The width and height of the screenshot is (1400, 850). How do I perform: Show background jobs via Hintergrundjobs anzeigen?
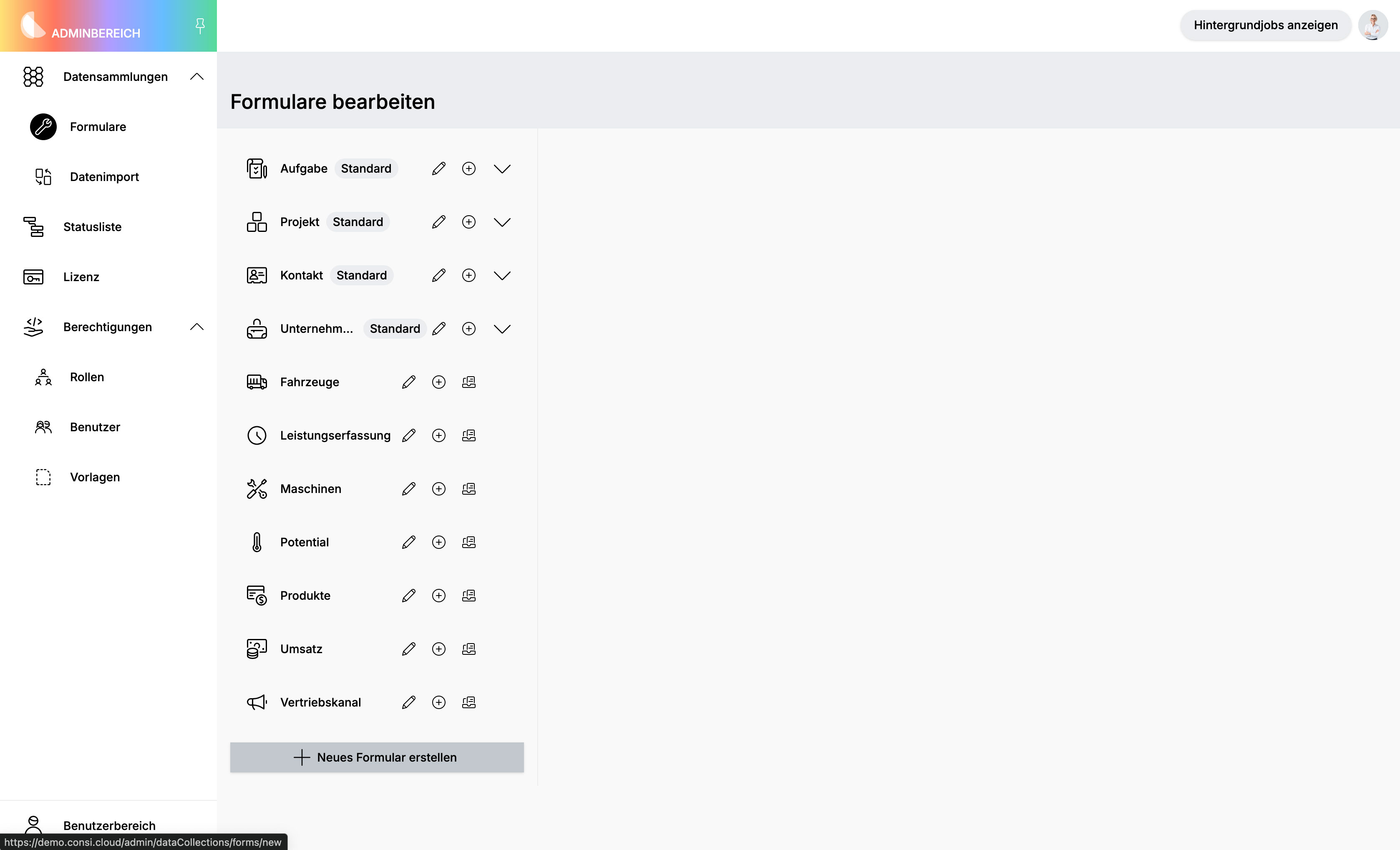coord(1265,25)
